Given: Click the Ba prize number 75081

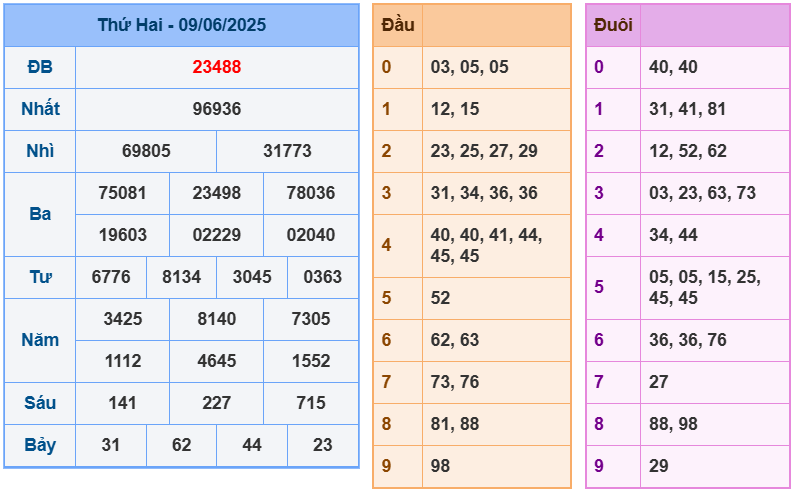Looking at the screenshot, I should click(122, 193).
